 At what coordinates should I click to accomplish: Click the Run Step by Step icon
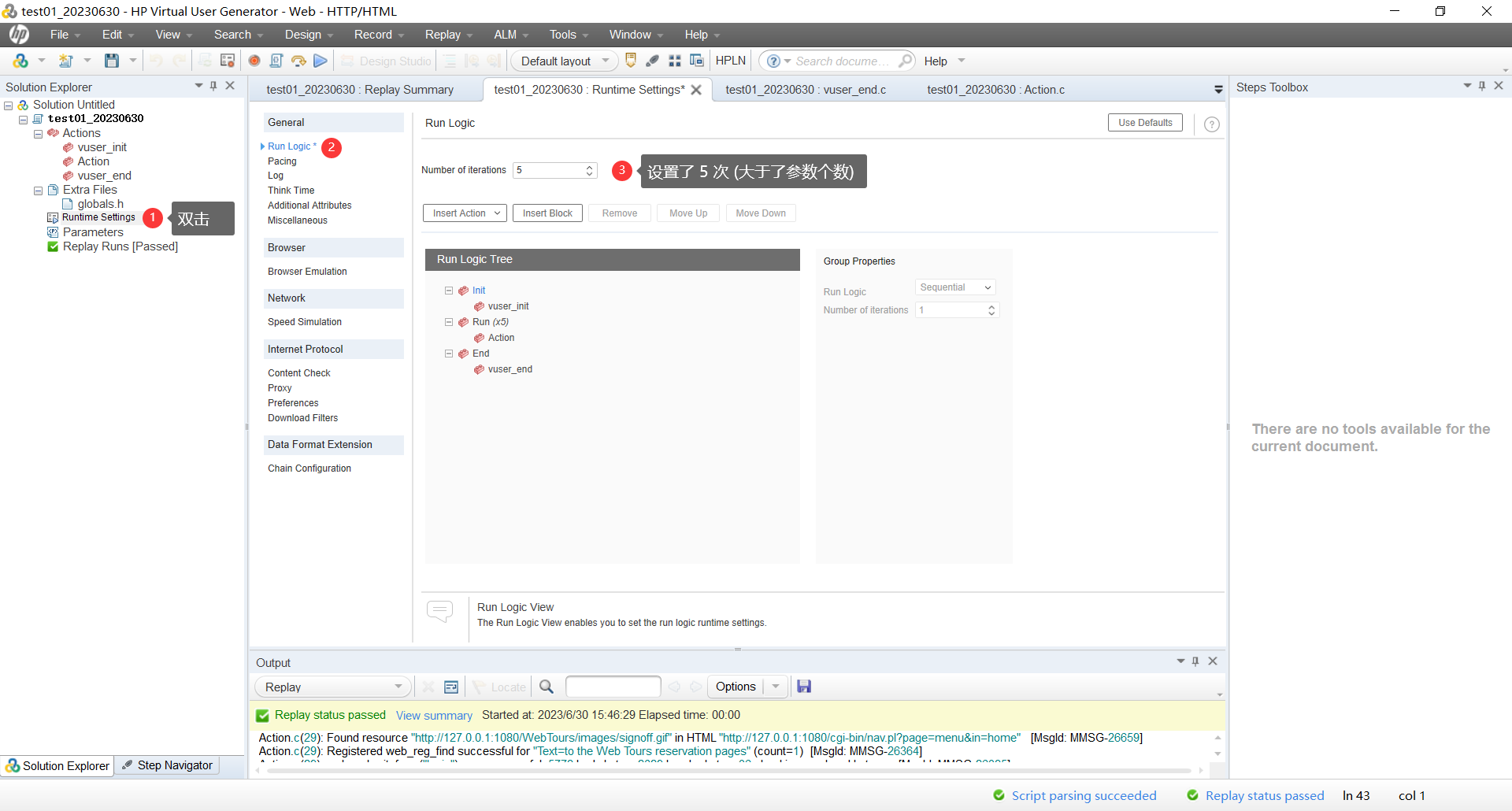tap(298, 61)
